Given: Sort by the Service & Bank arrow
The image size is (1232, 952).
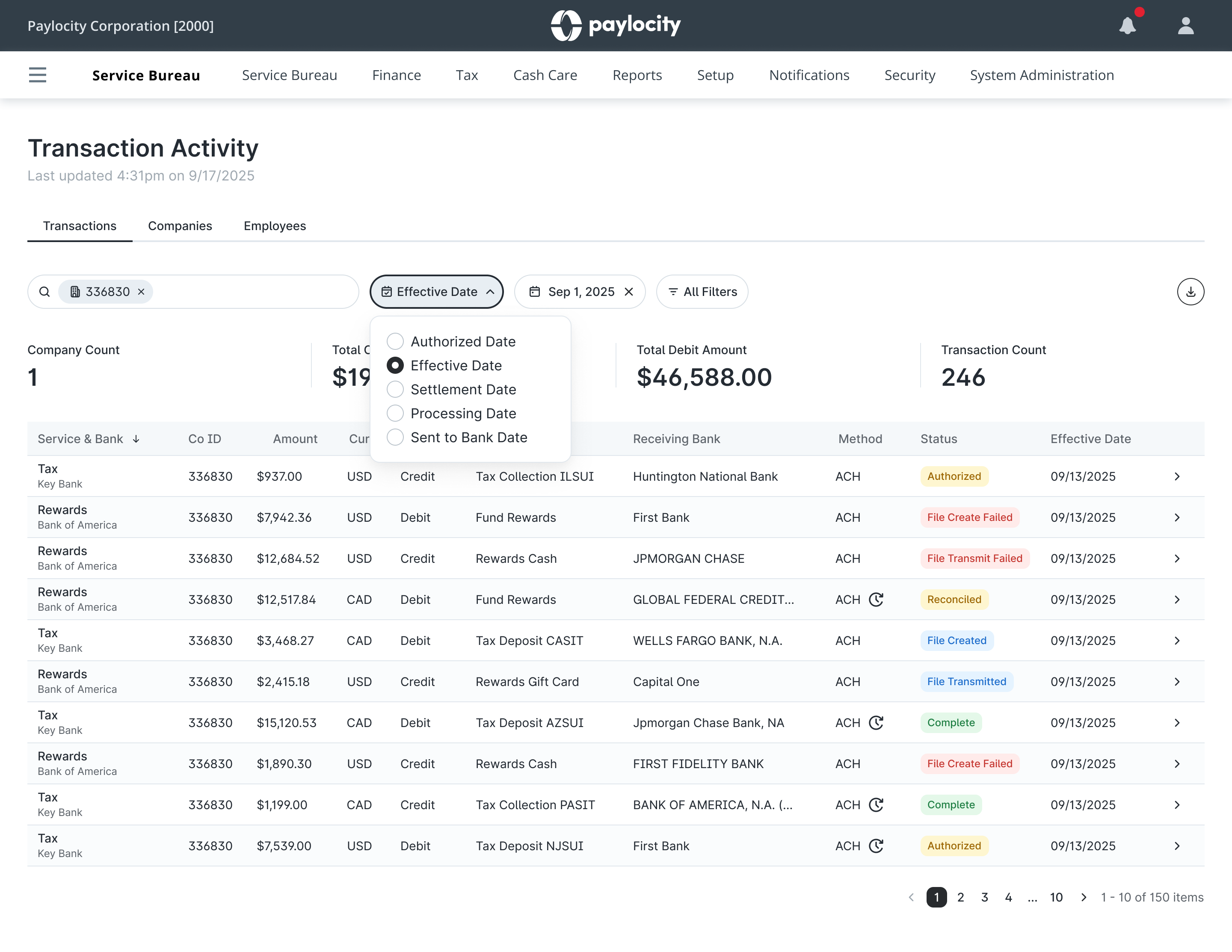Looking at the screenshot, I should (x=136, y=439).
